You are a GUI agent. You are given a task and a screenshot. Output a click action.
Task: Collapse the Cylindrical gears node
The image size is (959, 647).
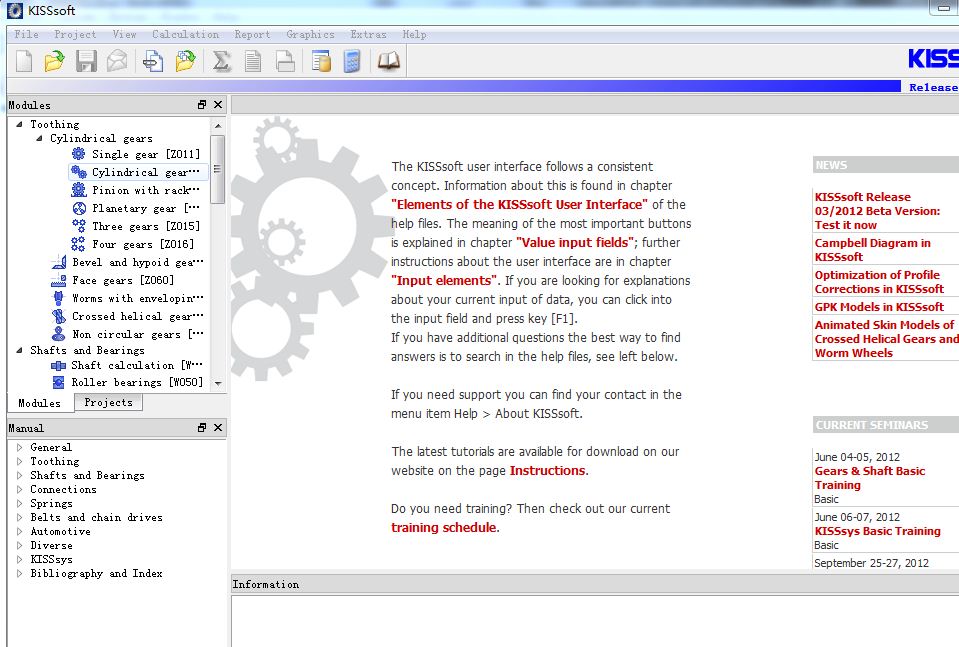(x=39, y=139)
